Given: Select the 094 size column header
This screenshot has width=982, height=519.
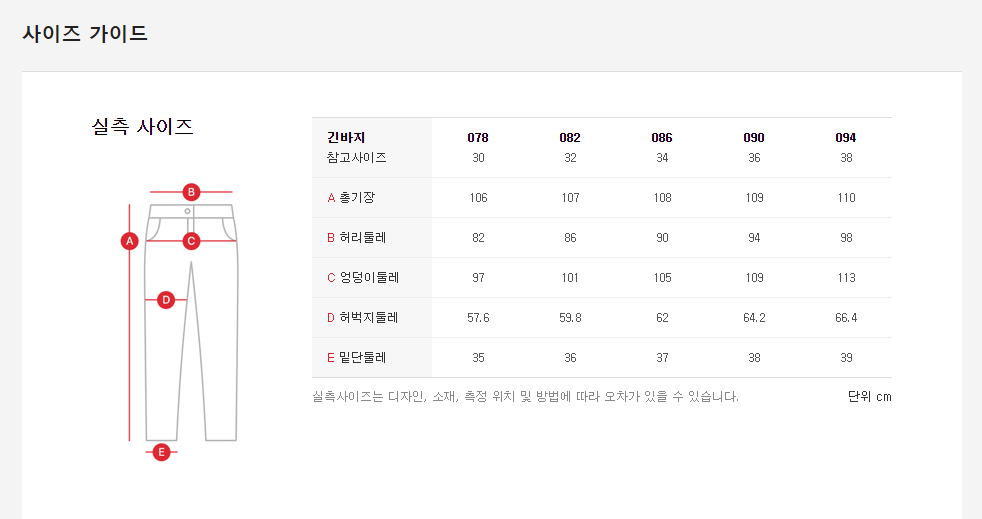Looking at the screenshot, I should click(846, 138).
